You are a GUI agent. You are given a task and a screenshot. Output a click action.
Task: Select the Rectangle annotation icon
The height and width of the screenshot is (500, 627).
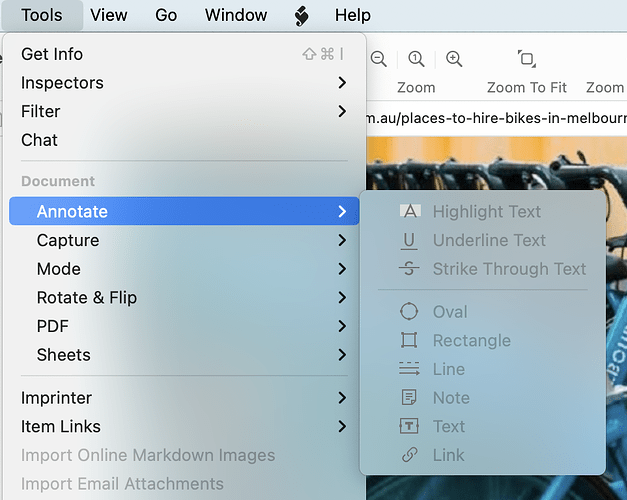pyautogui.click(x=409, y=341)
